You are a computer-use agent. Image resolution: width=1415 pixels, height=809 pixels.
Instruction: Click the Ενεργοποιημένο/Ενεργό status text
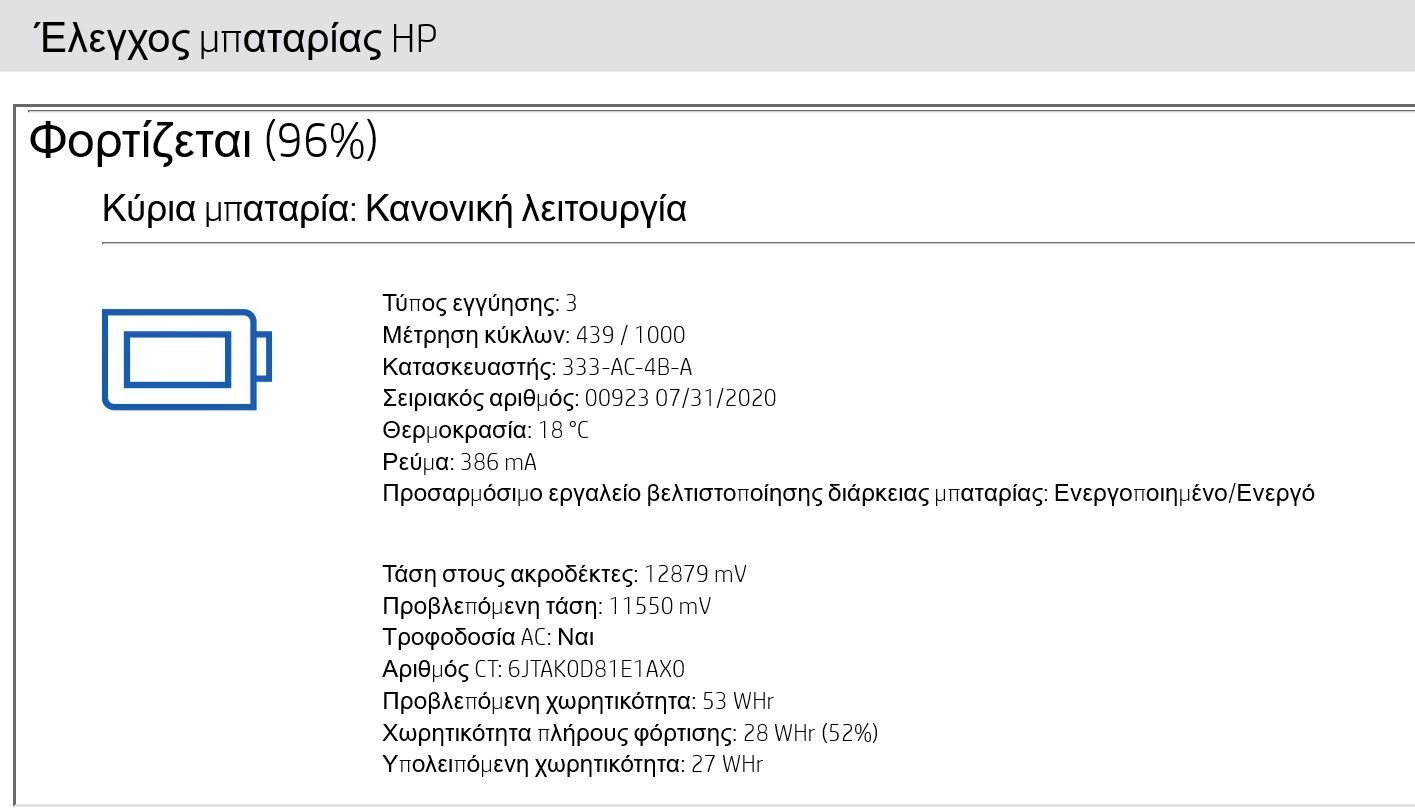1184,494
